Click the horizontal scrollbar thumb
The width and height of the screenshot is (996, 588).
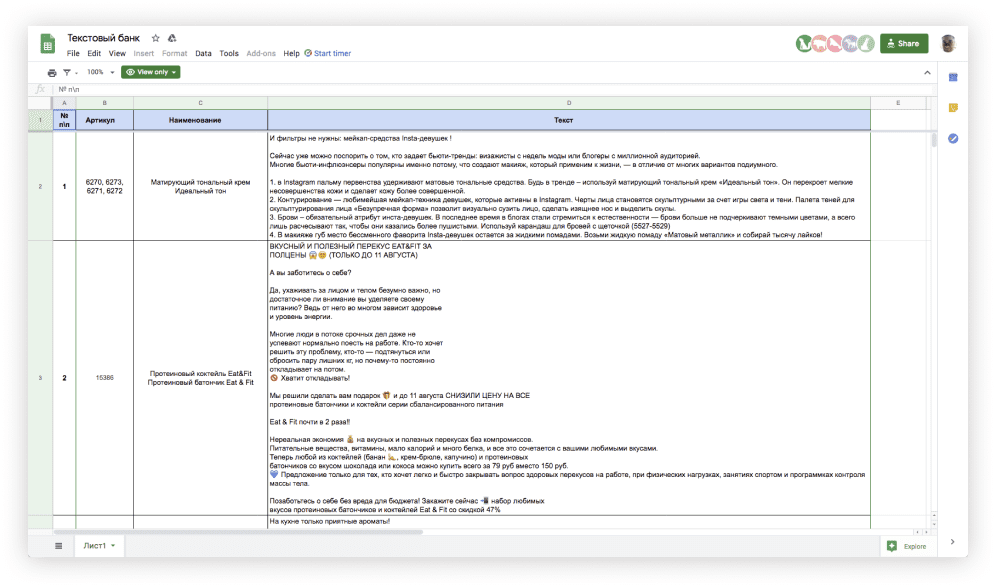(x=238, y=532)
